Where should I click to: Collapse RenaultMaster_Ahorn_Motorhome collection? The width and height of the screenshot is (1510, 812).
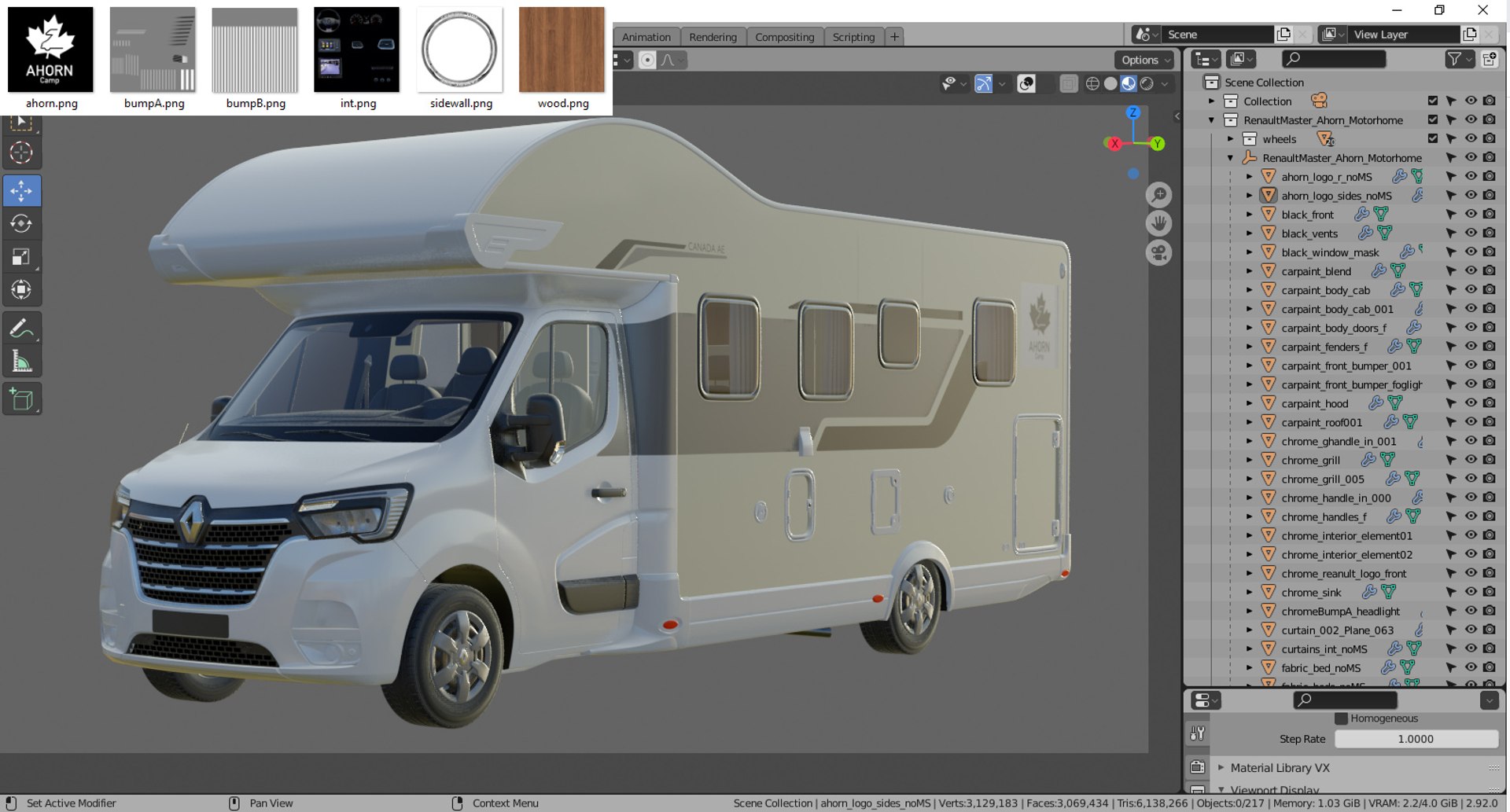point(1212,120)
